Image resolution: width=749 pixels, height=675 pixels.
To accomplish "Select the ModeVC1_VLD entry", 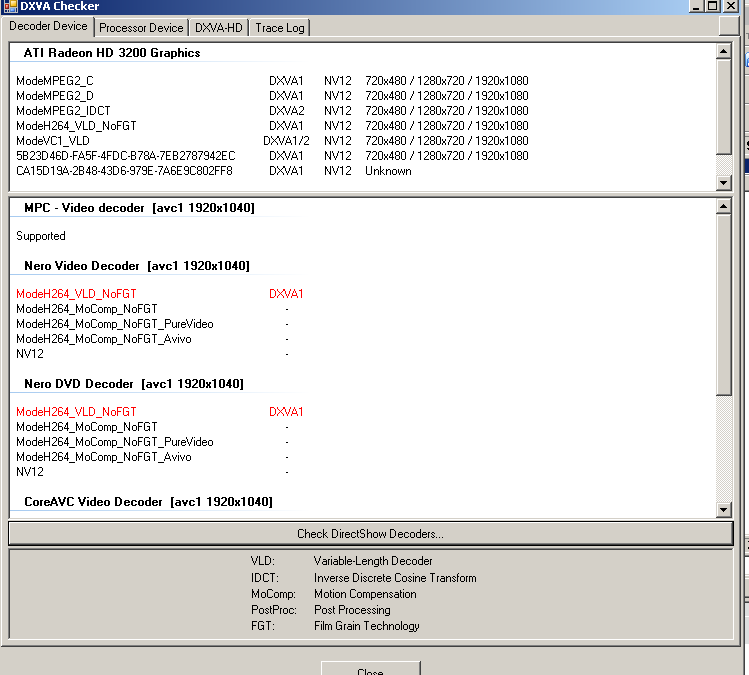I will click(53, 141).
